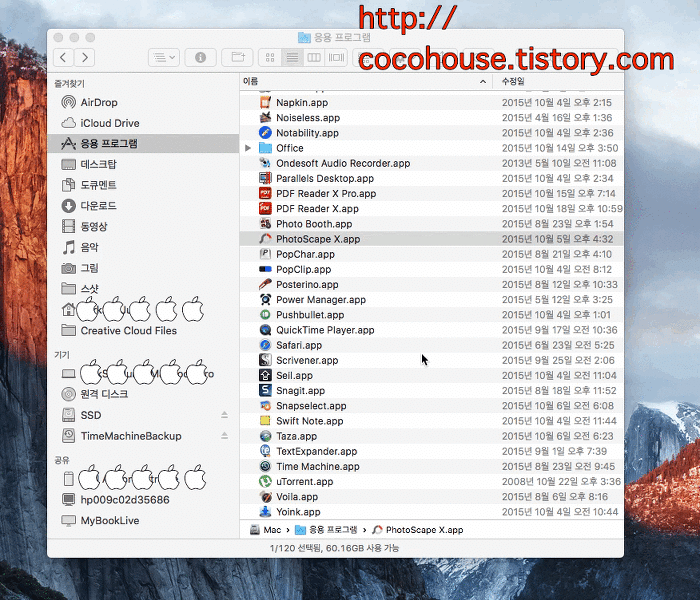Click the Office folder icon
The width and height of the screenshot is (700, 600).
pos(265,148)
